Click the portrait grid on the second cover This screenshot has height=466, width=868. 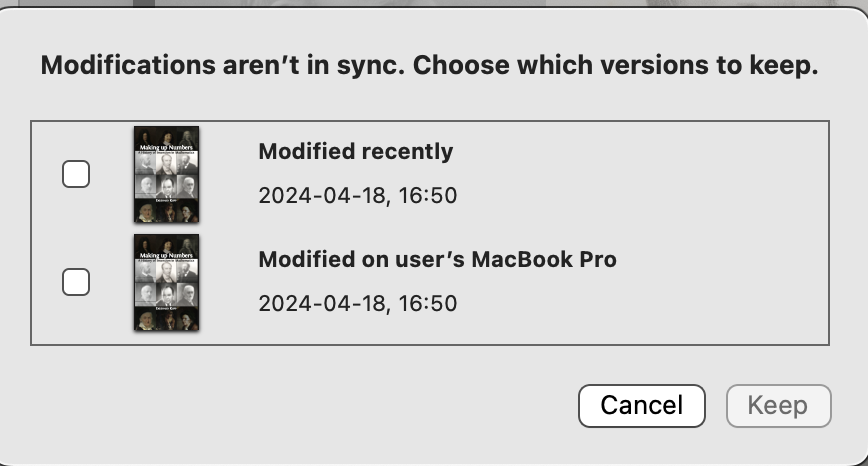point(166,290)
